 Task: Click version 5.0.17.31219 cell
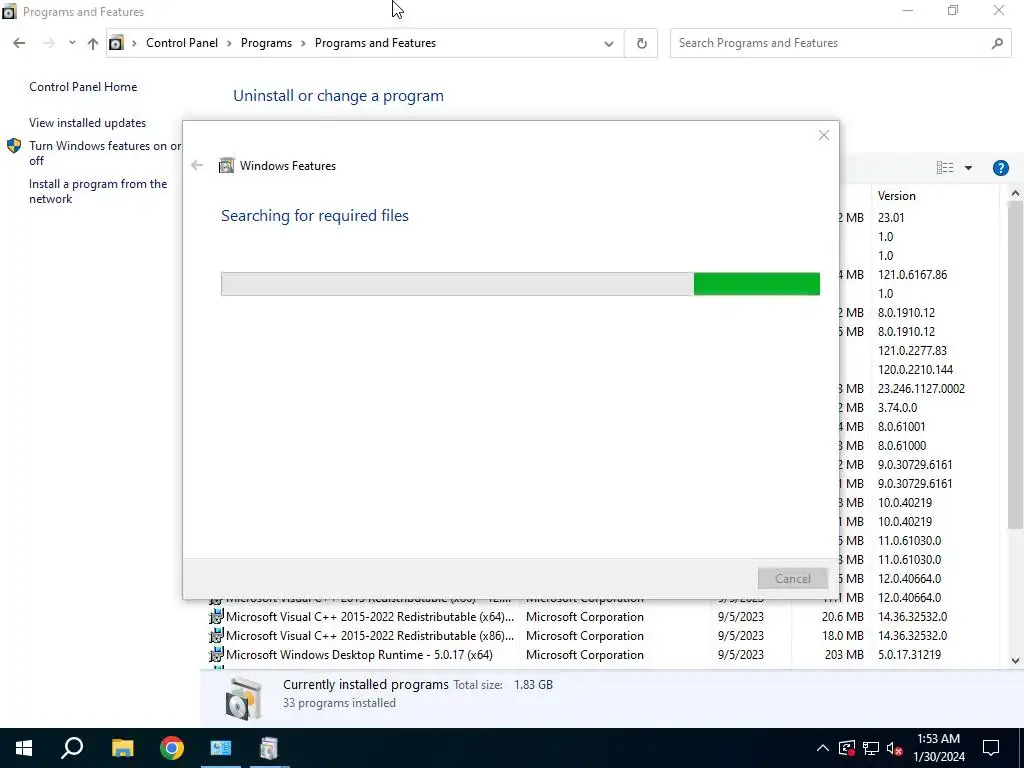(909, 654)
